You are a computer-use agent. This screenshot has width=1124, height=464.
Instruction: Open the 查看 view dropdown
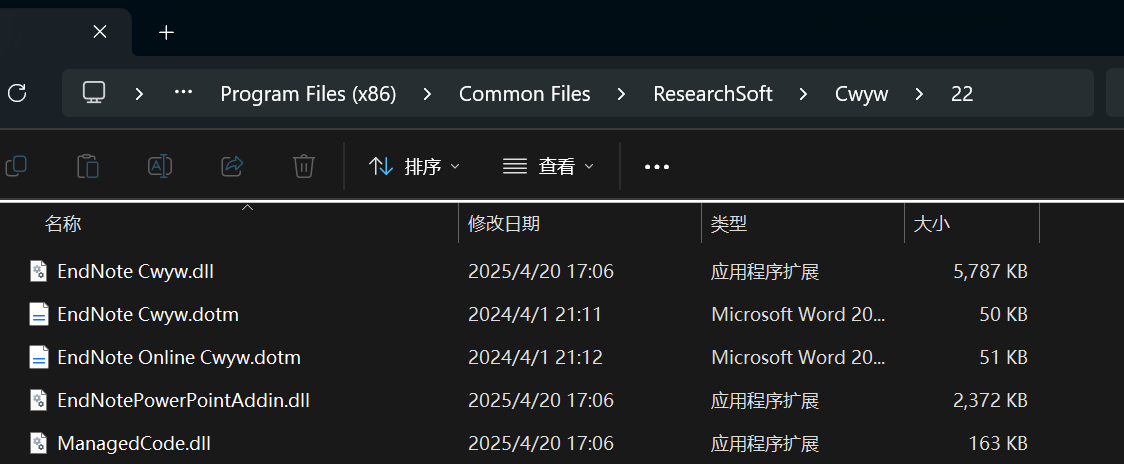[x=548, y=167]
